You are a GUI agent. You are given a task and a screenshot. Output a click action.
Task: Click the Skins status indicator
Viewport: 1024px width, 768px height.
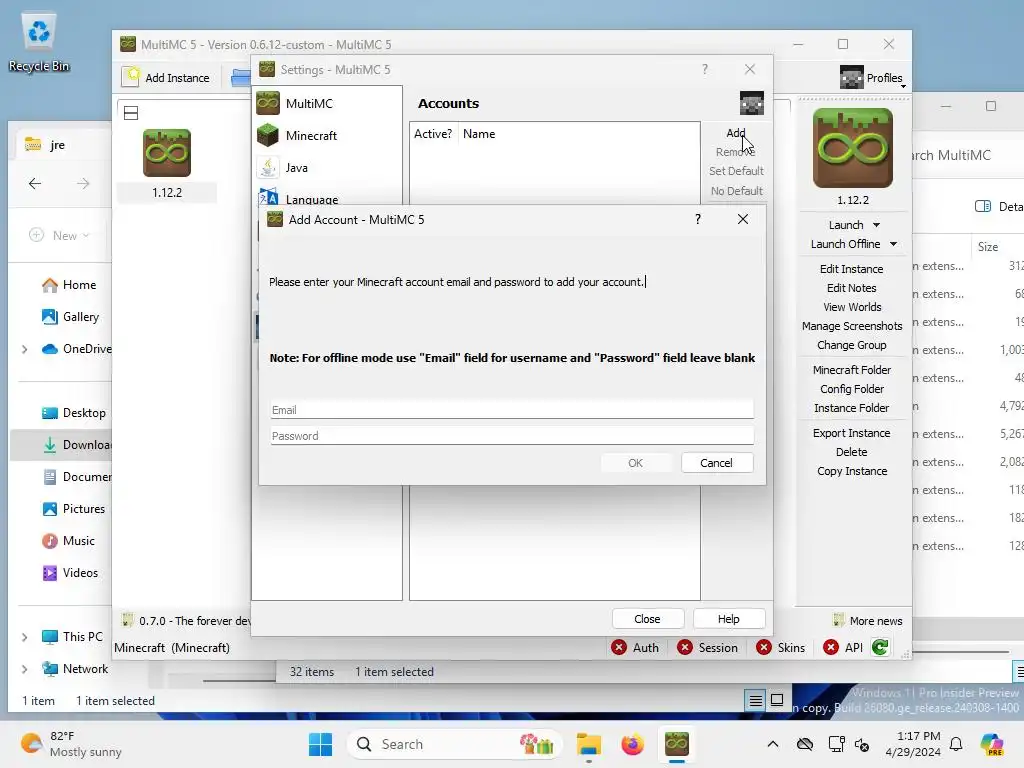point(780,647)
